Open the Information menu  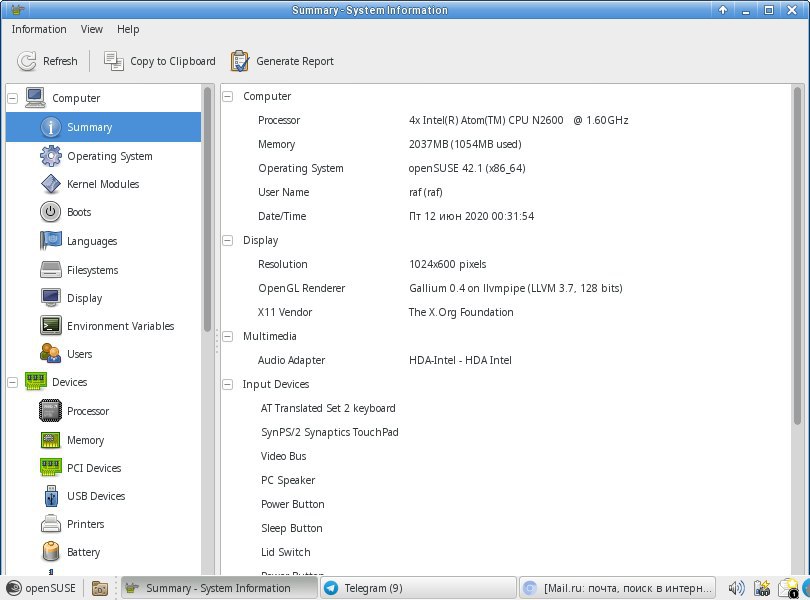[x=39, y=29]
